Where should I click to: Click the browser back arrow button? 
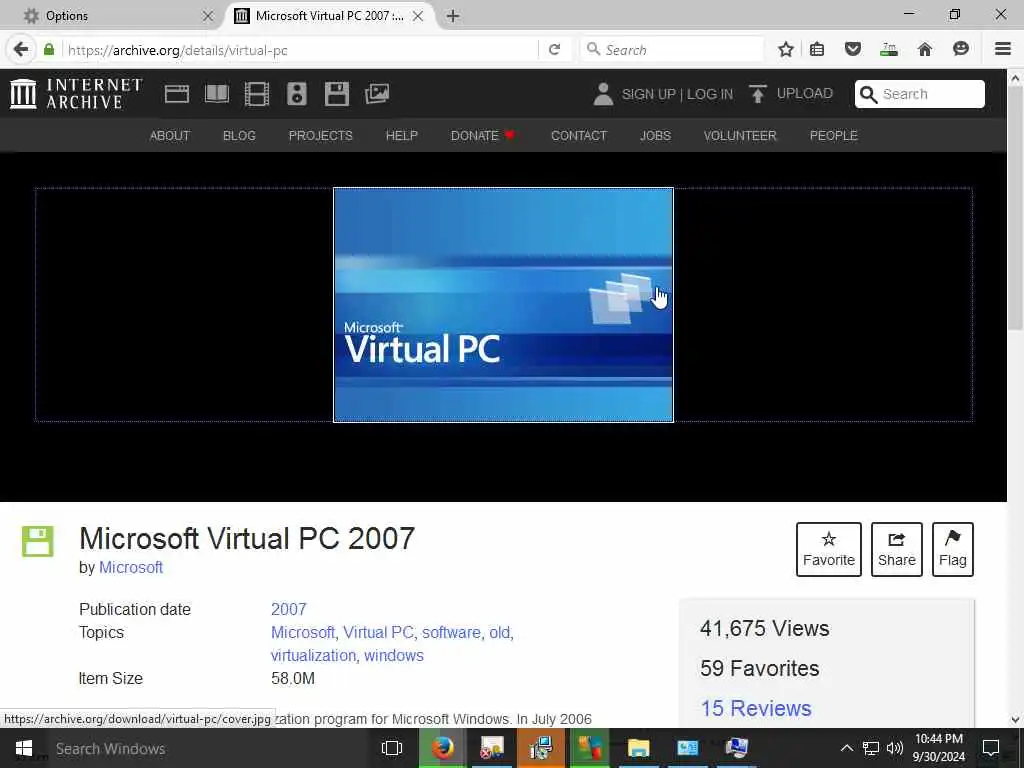pyautogui.click(x=21, y=50)
